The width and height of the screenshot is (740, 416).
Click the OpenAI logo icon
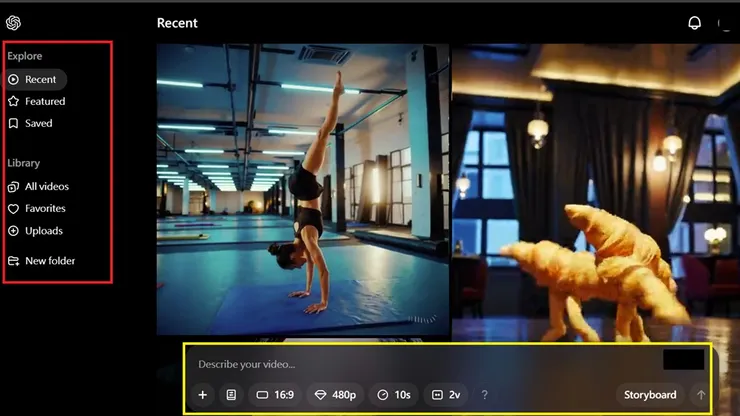pos(13,23)
